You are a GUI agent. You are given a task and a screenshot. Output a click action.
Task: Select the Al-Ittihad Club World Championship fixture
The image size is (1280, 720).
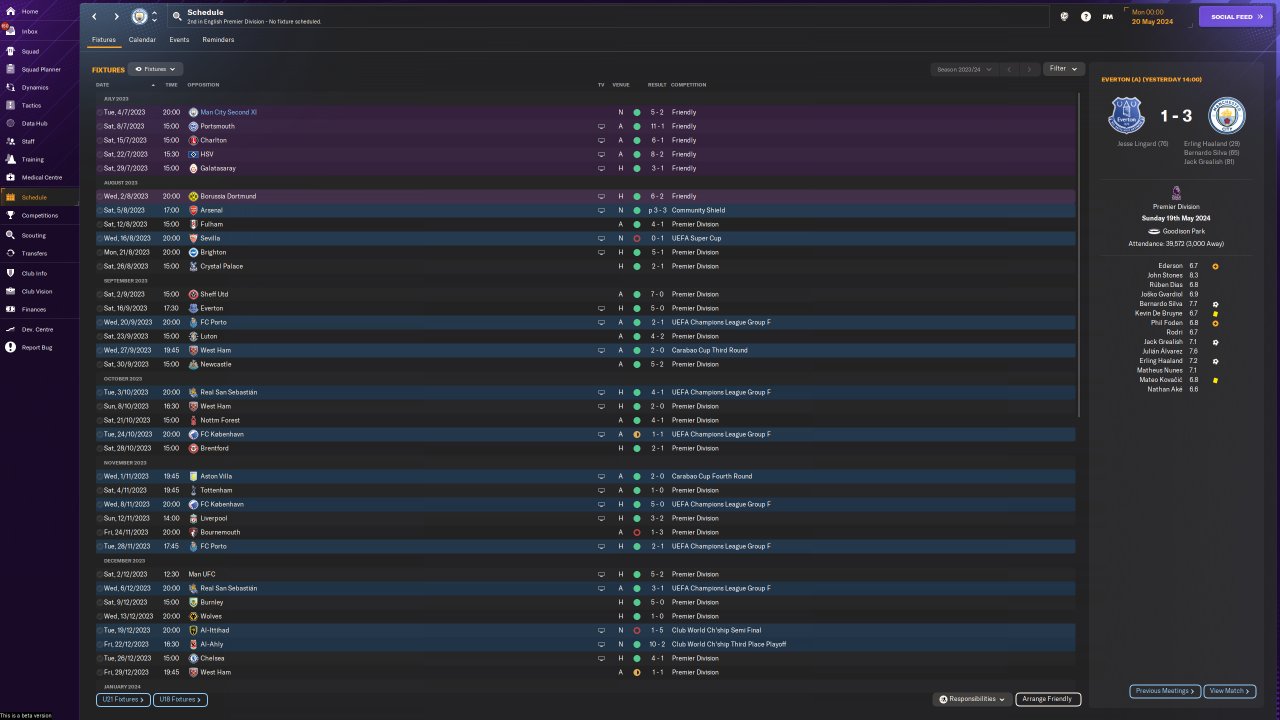click(x=586, y=630)
